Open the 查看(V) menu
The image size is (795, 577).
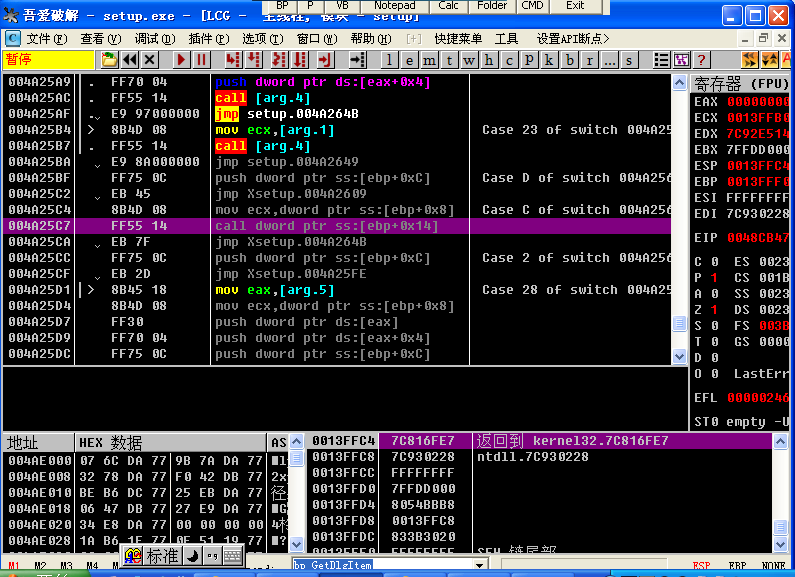click(100, 39)
